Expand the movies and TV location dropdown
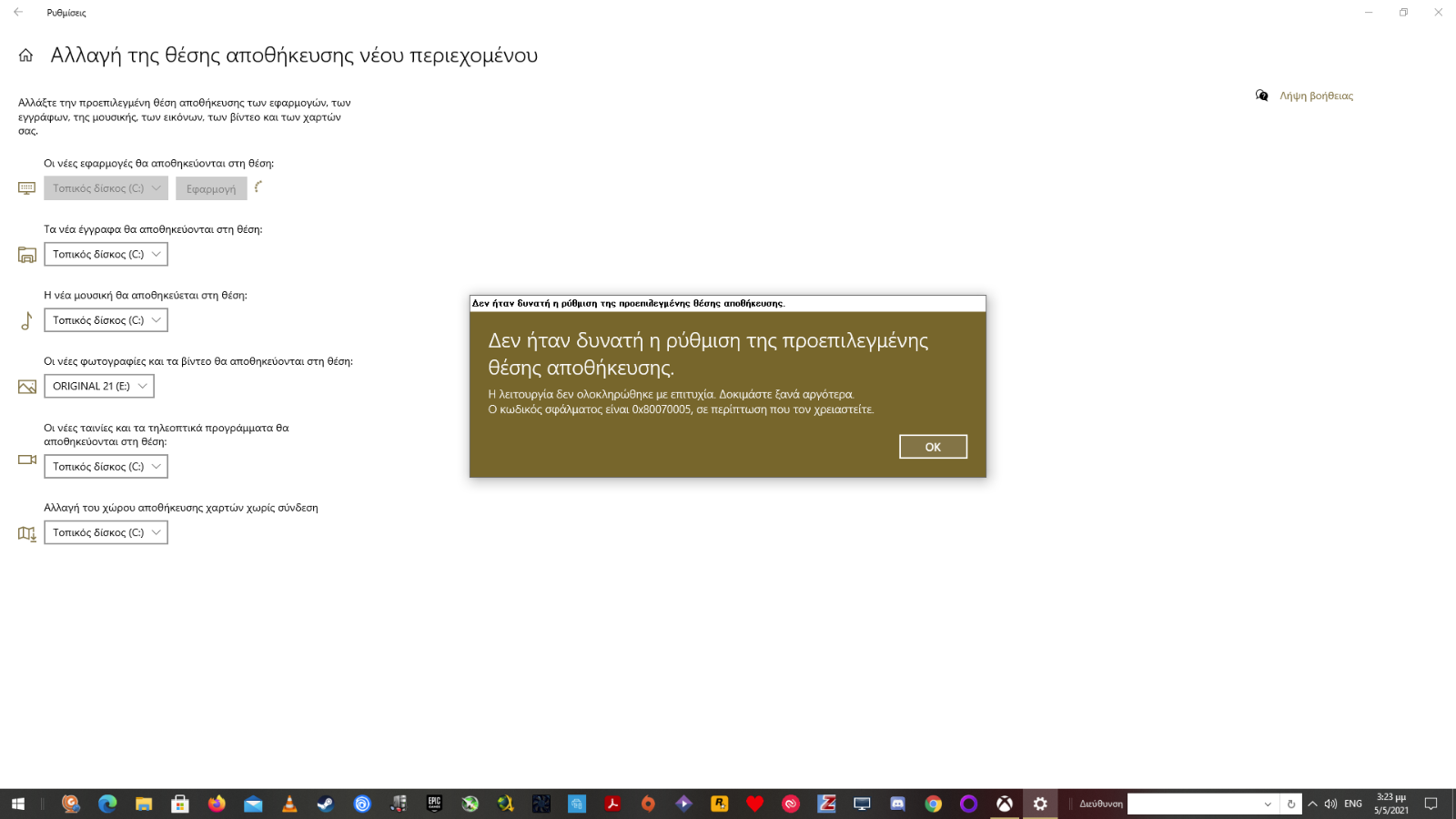Screen dimensions: 1456x819 [106, 466]
